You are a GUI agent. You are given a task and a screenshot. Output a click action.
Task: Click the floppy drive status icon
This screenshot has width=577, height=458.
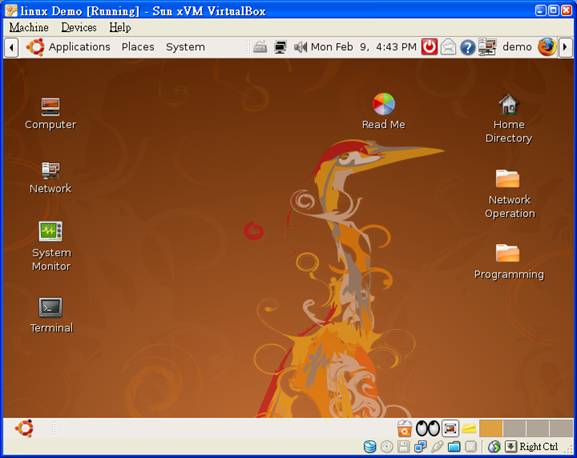pyautogui.click(x=403, y=447)
